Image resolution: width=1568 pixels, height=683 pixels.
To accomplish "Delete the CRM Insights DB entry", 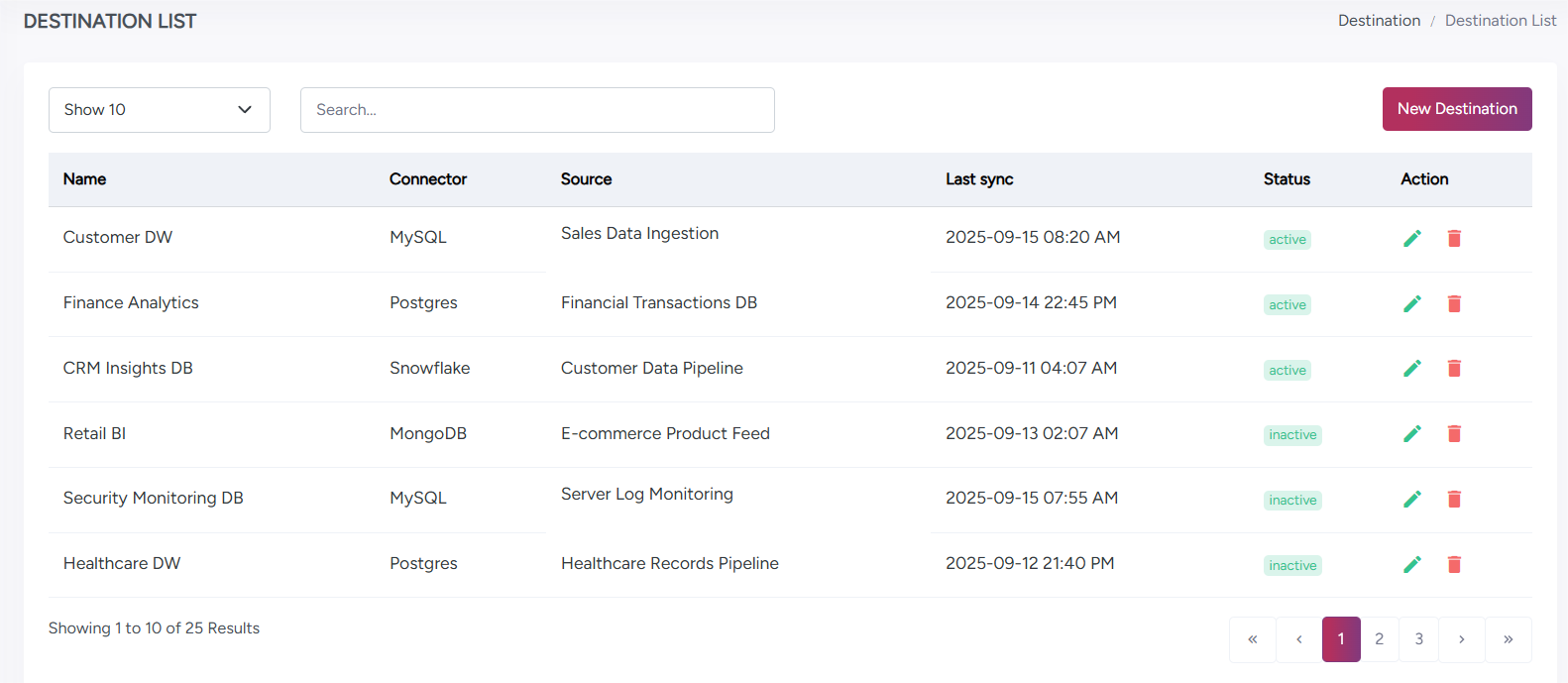I will [1454, 369].
